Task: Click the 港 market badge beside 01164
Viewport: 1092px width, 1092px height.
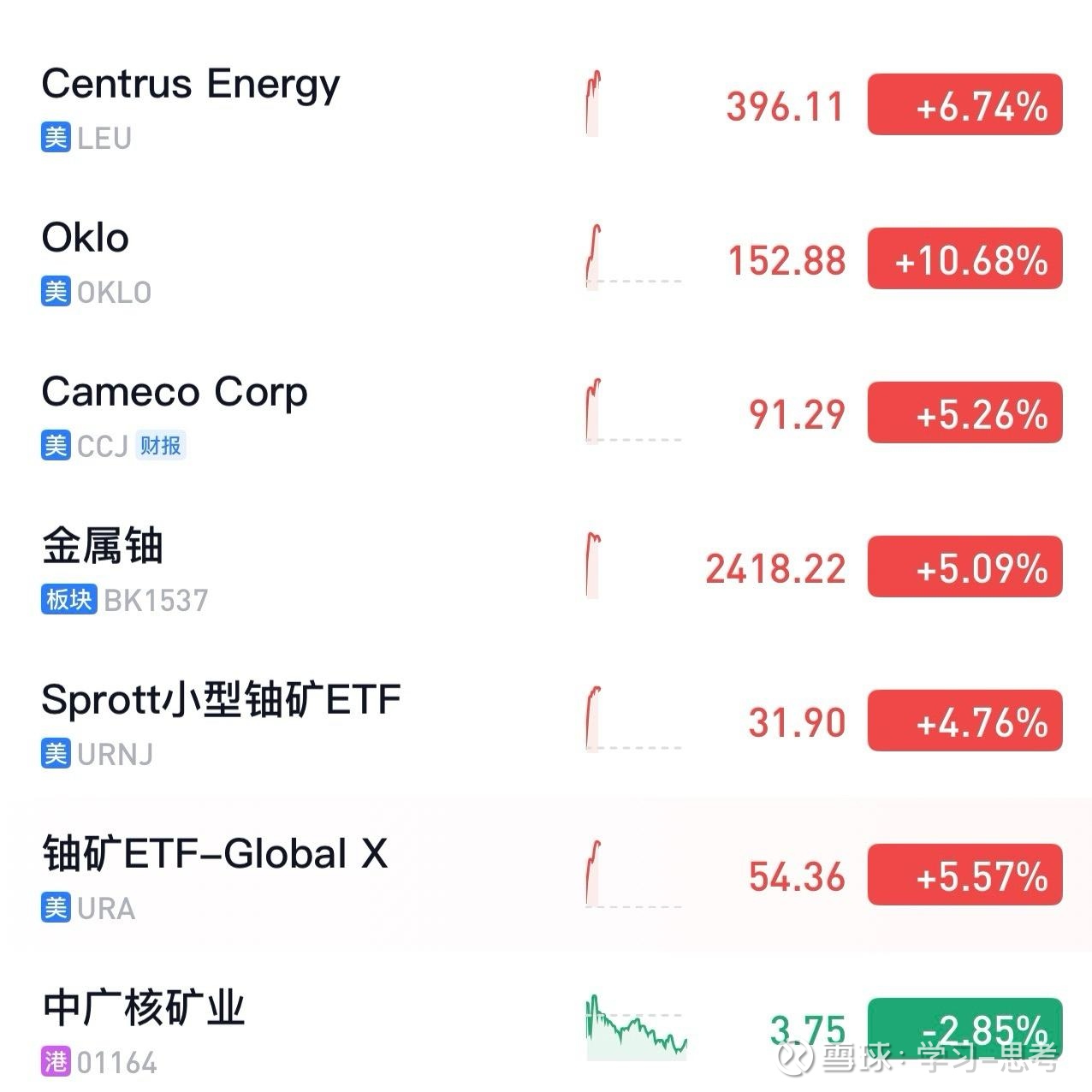Action: point(56,1062)
